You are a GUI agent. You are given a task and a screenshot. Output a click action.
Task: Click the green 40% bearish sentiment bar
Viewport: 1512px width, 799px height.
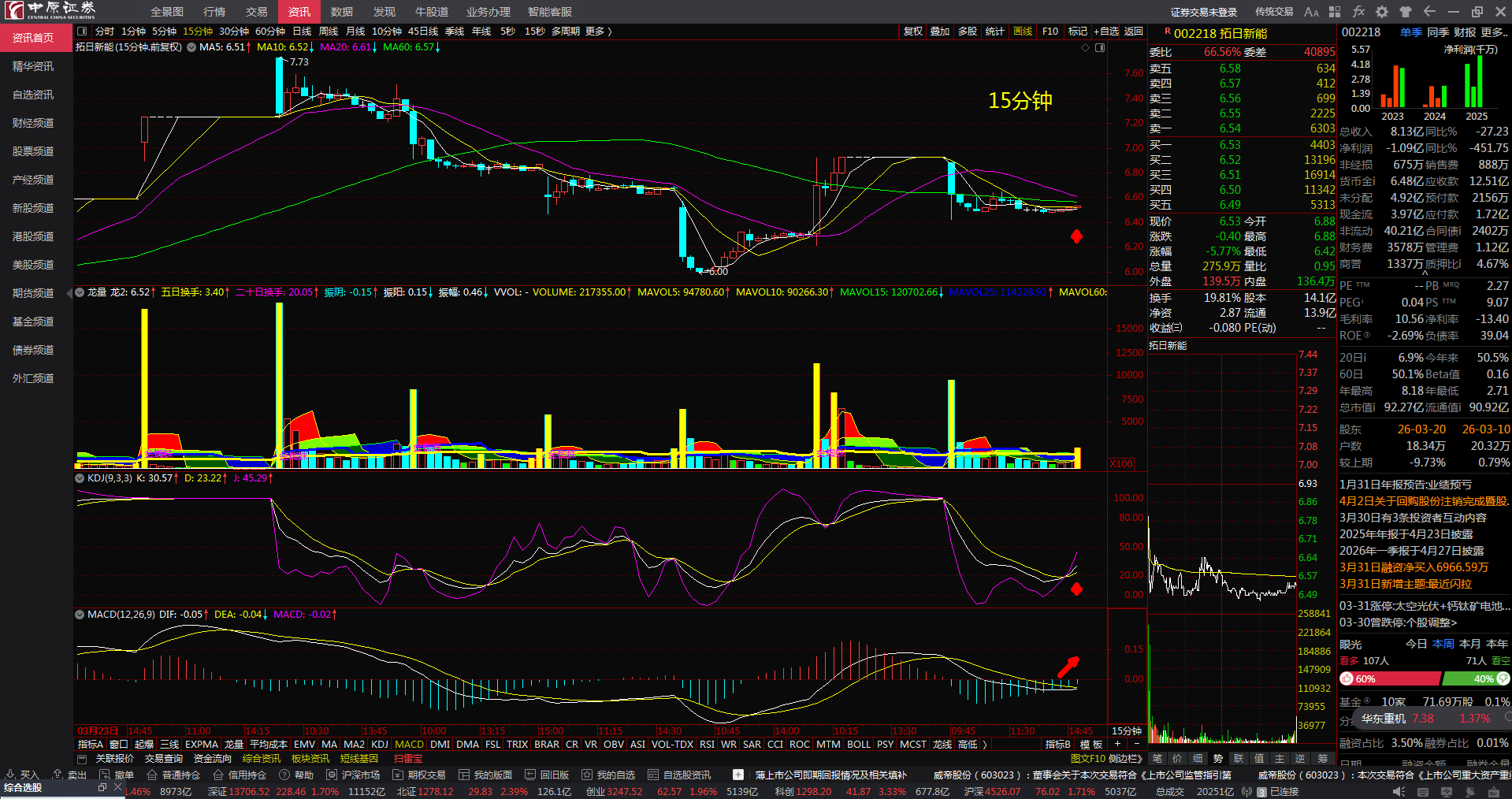pyautogui.click(x=1476, y=679)
